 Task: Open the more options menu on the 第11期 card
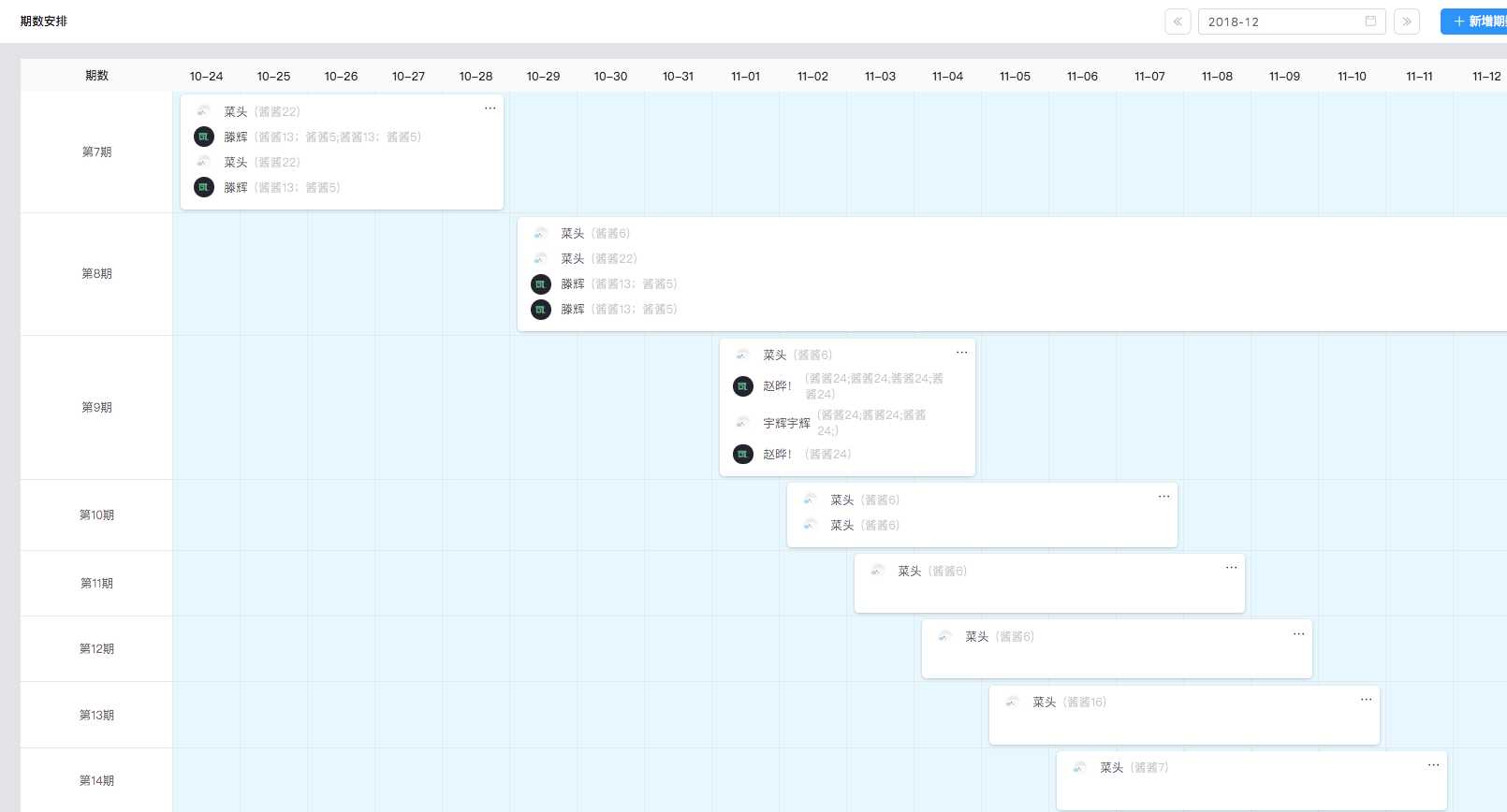pos(1231,567)
